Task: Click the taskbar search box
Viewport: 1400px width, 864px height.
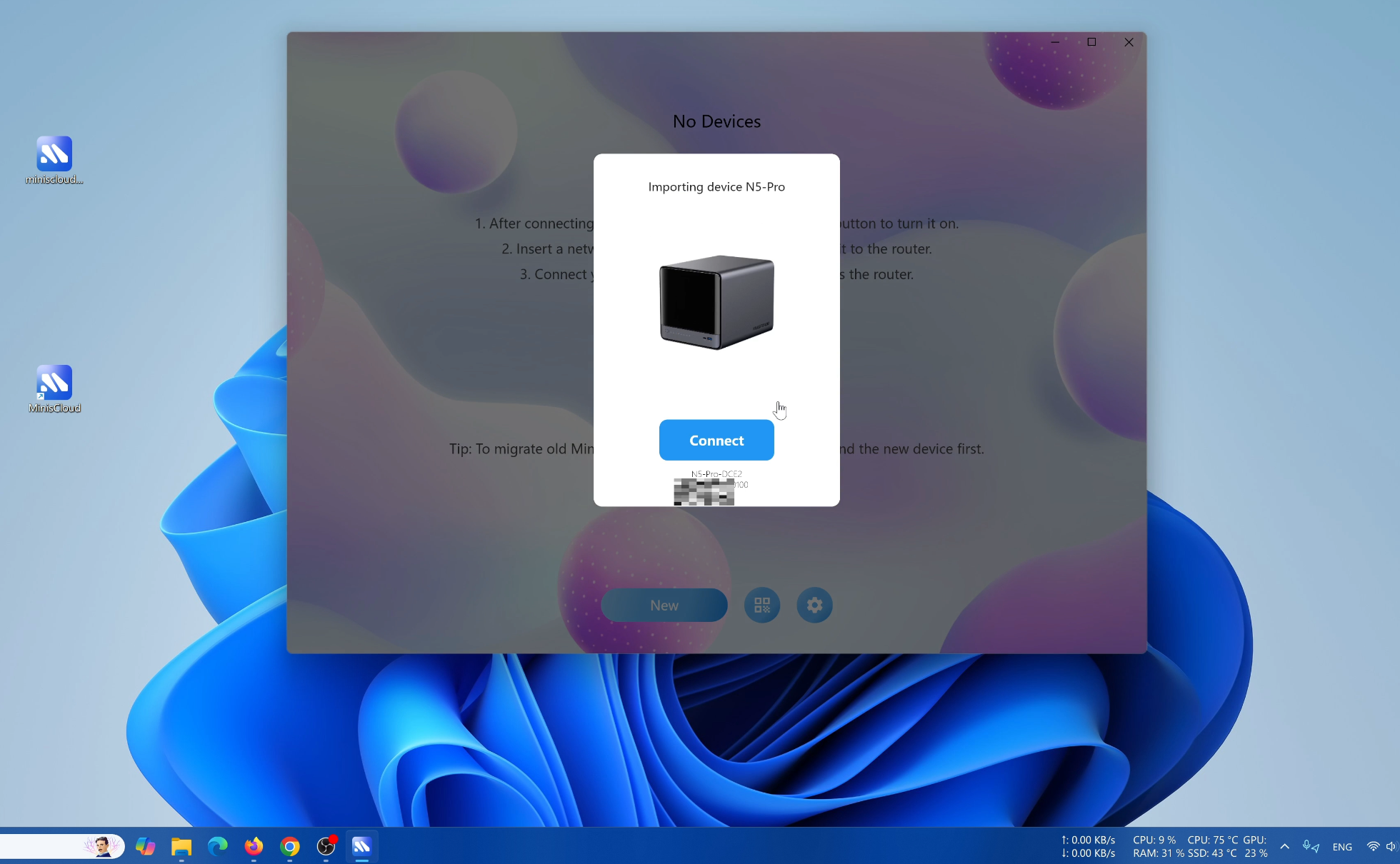Action: click(x=43, y=846)
